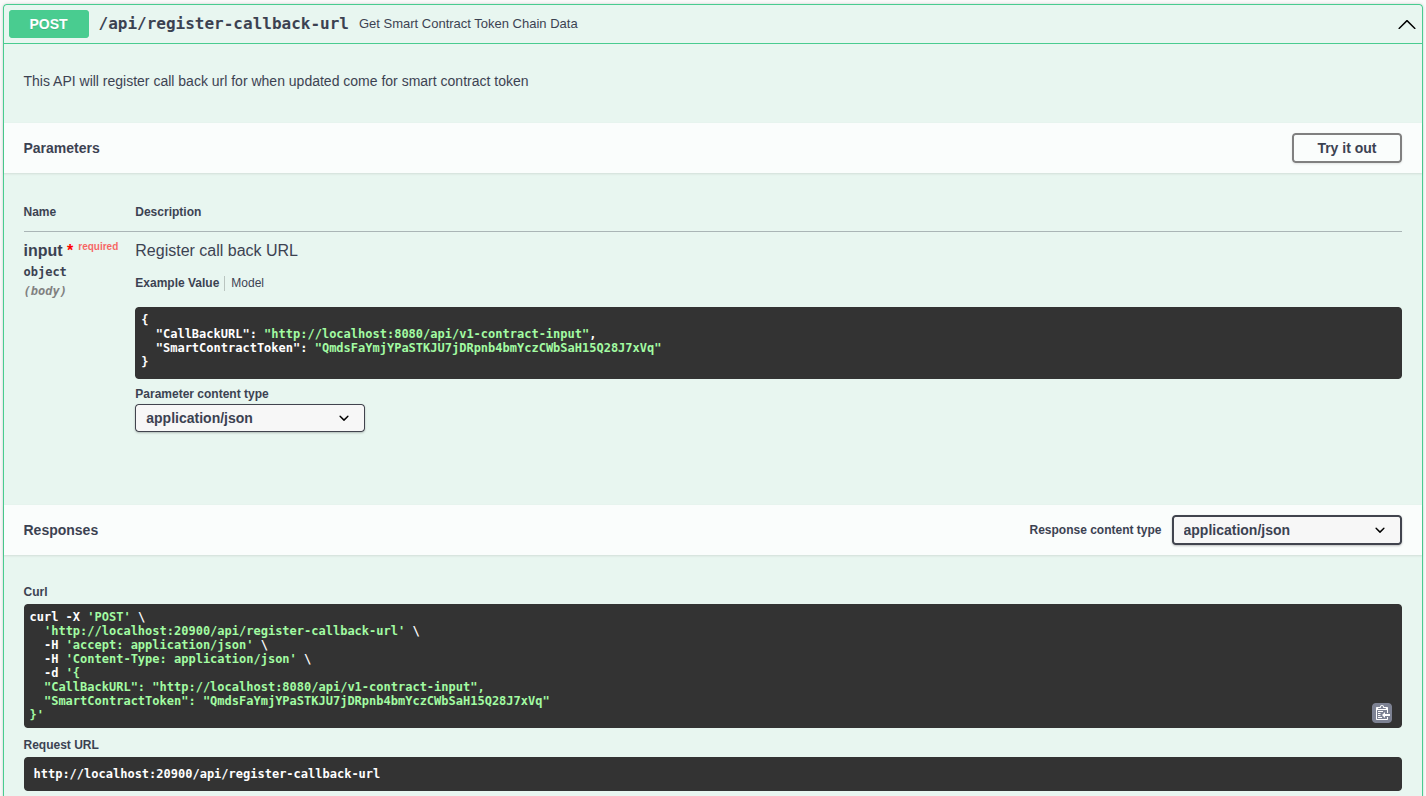Switch to the Model tab
1426x796 pixels.
(247, 283)
